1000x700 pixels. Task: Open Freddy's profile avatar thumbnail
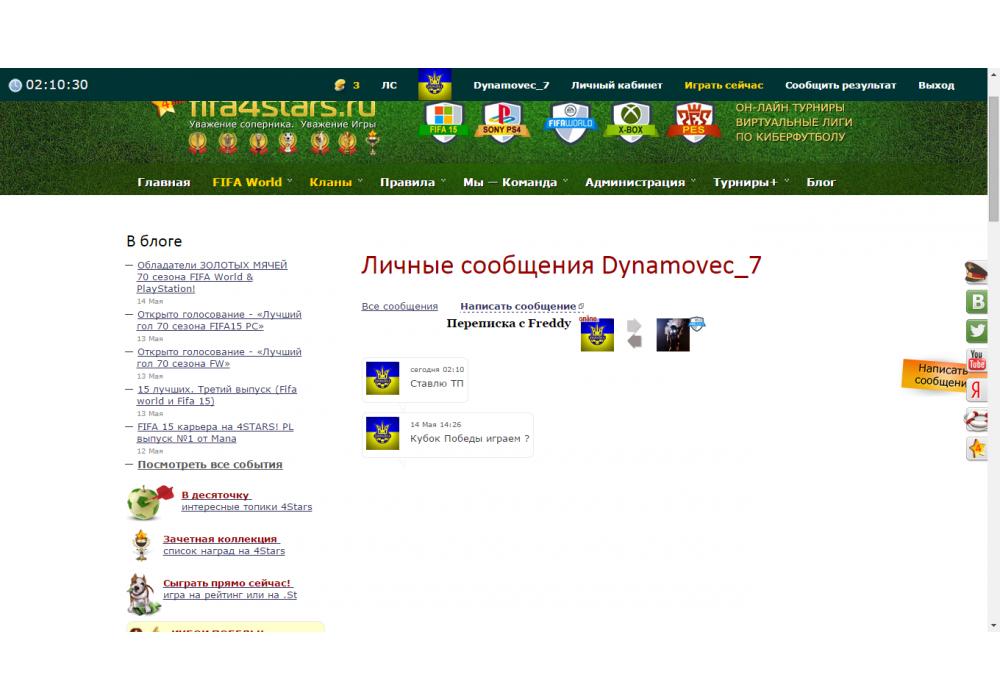(x=673, y=335)
